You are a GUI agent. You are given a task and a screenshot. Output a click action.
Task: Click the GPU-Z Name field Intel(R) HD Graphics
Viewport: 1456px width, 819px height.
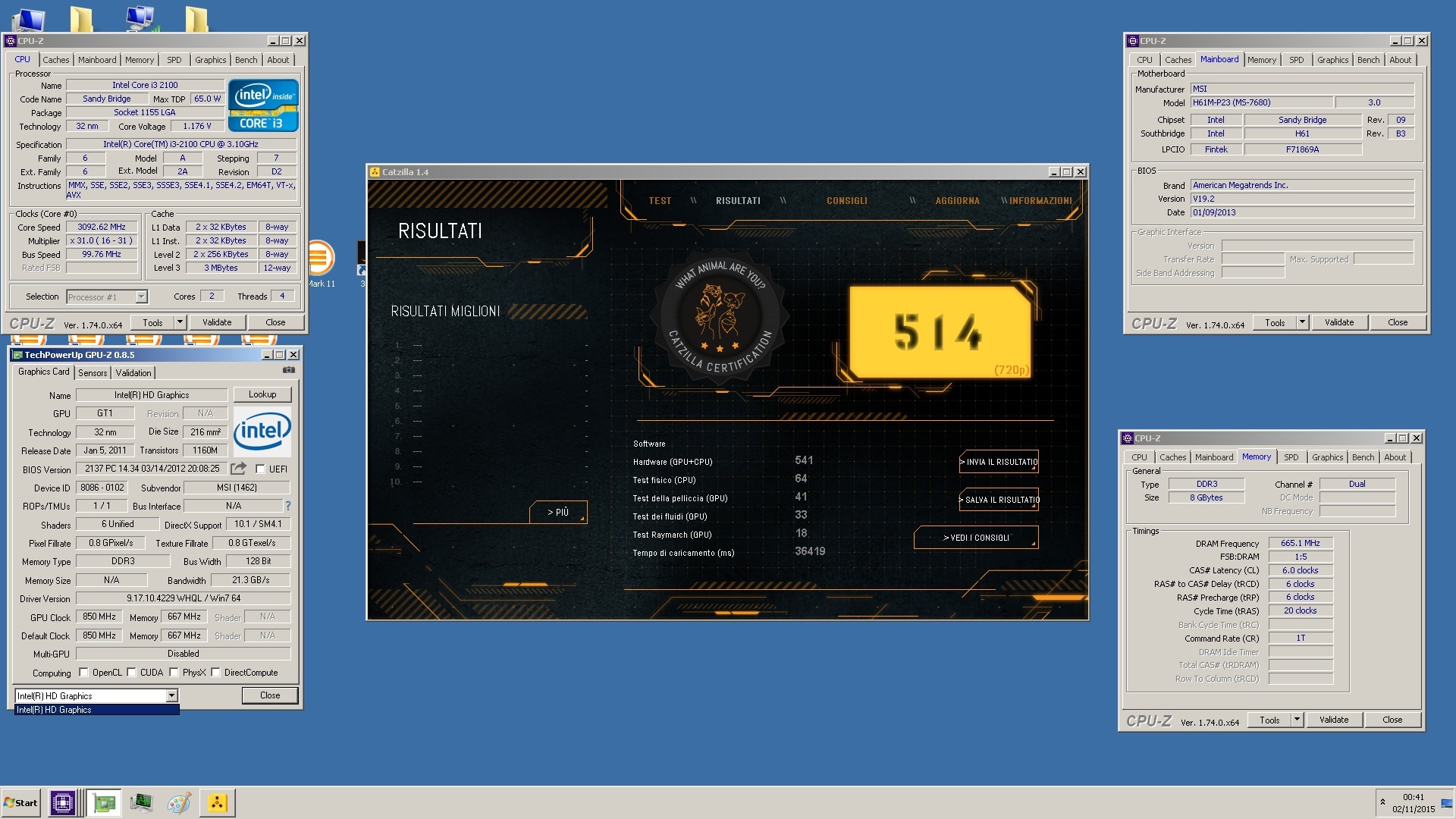(x=152, y=395)
